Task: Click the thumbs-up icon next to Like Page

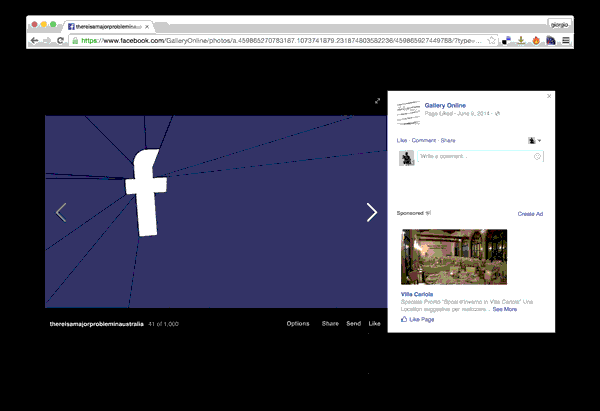Action: tap(404, 319)
